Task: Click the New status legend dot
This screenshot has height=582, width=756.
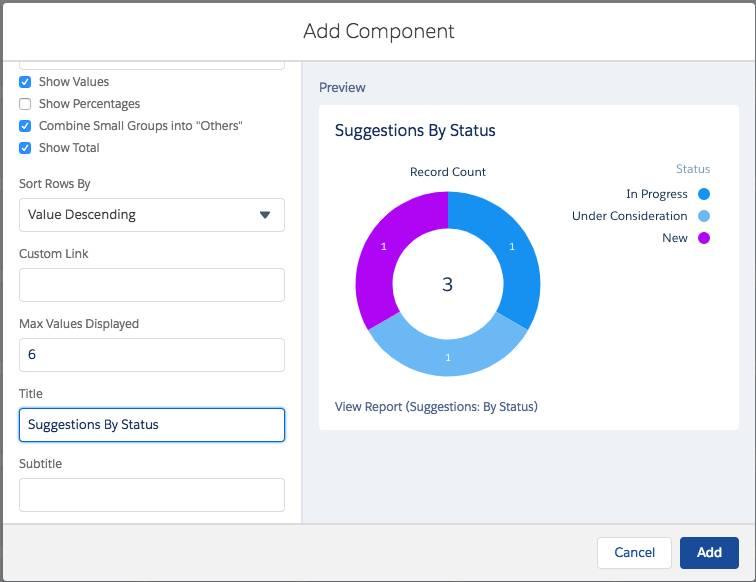Action: [704, 238]
